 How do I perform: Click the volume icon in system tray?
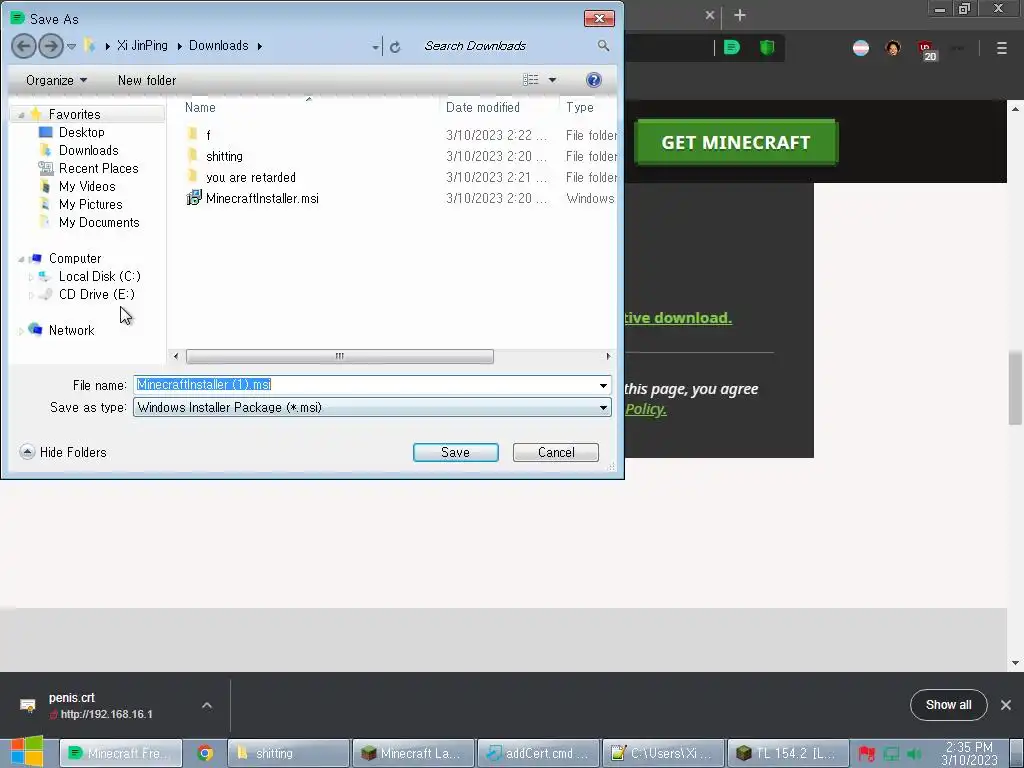point(914,754)
